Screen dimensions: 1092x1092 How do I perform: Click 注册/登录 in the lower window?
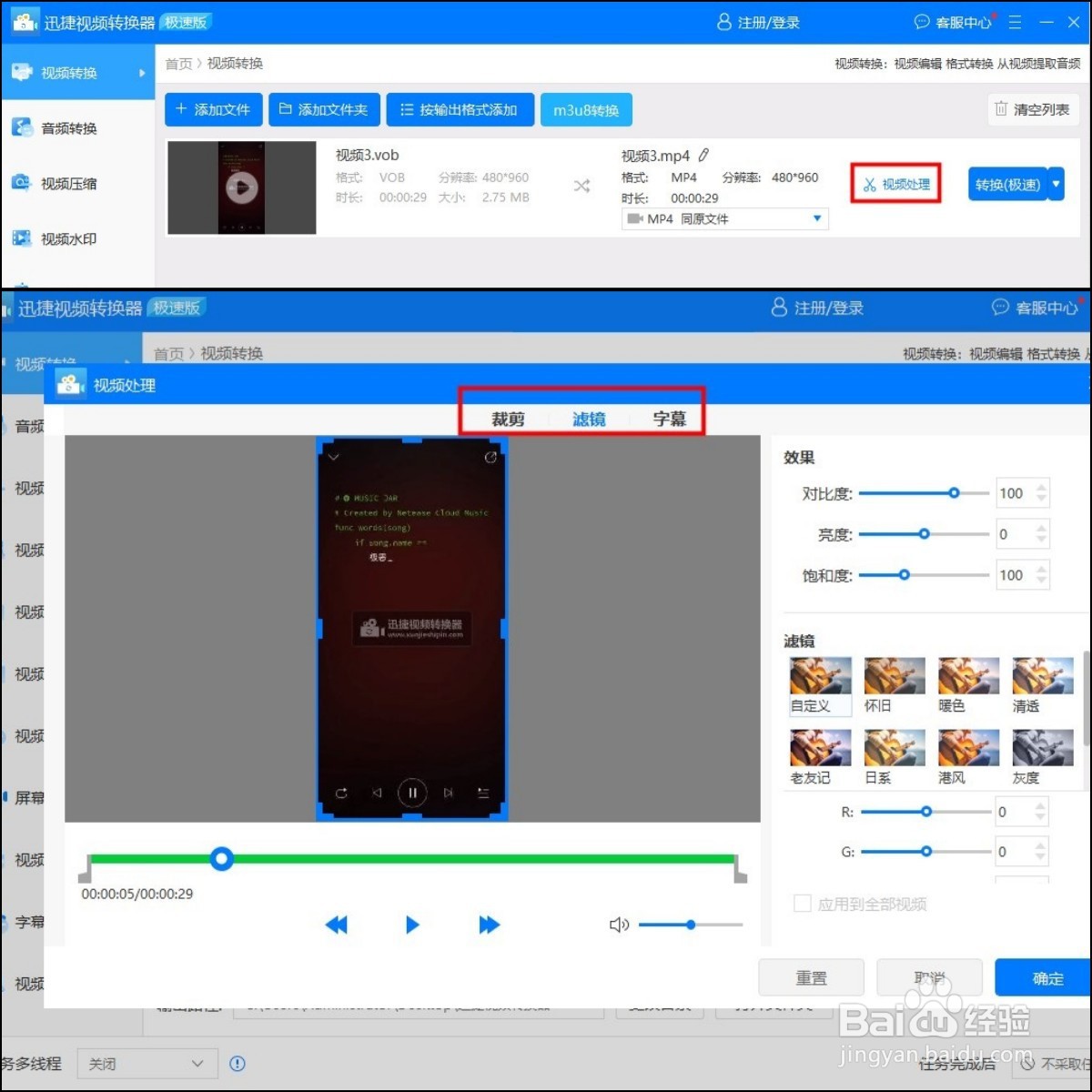817,308
